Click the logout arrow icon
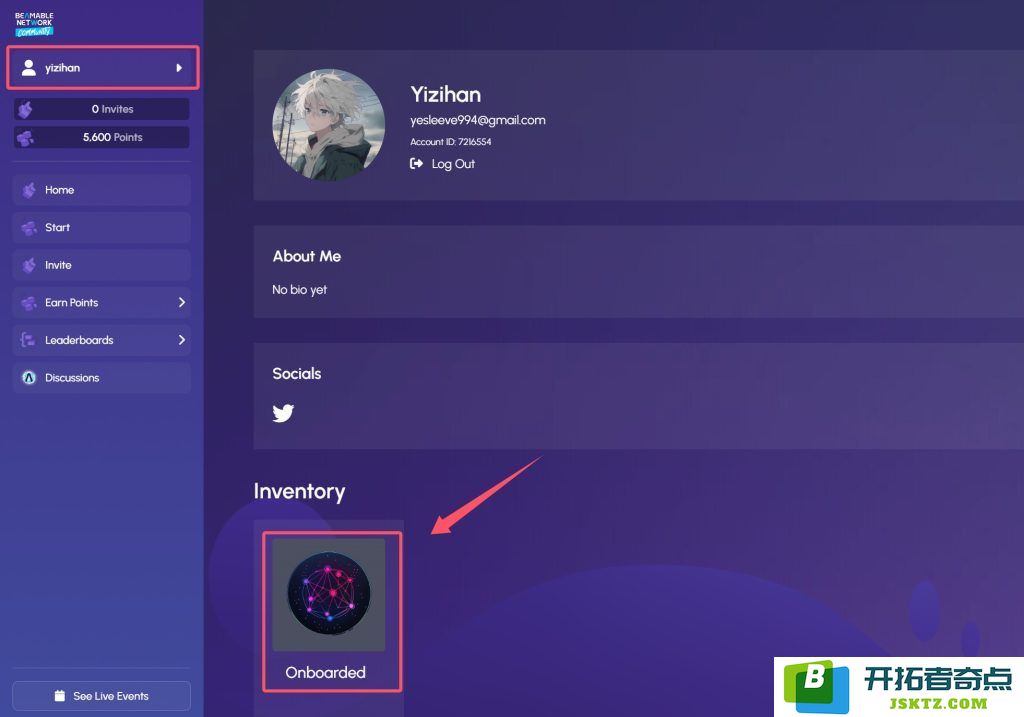 coord(416,163)
